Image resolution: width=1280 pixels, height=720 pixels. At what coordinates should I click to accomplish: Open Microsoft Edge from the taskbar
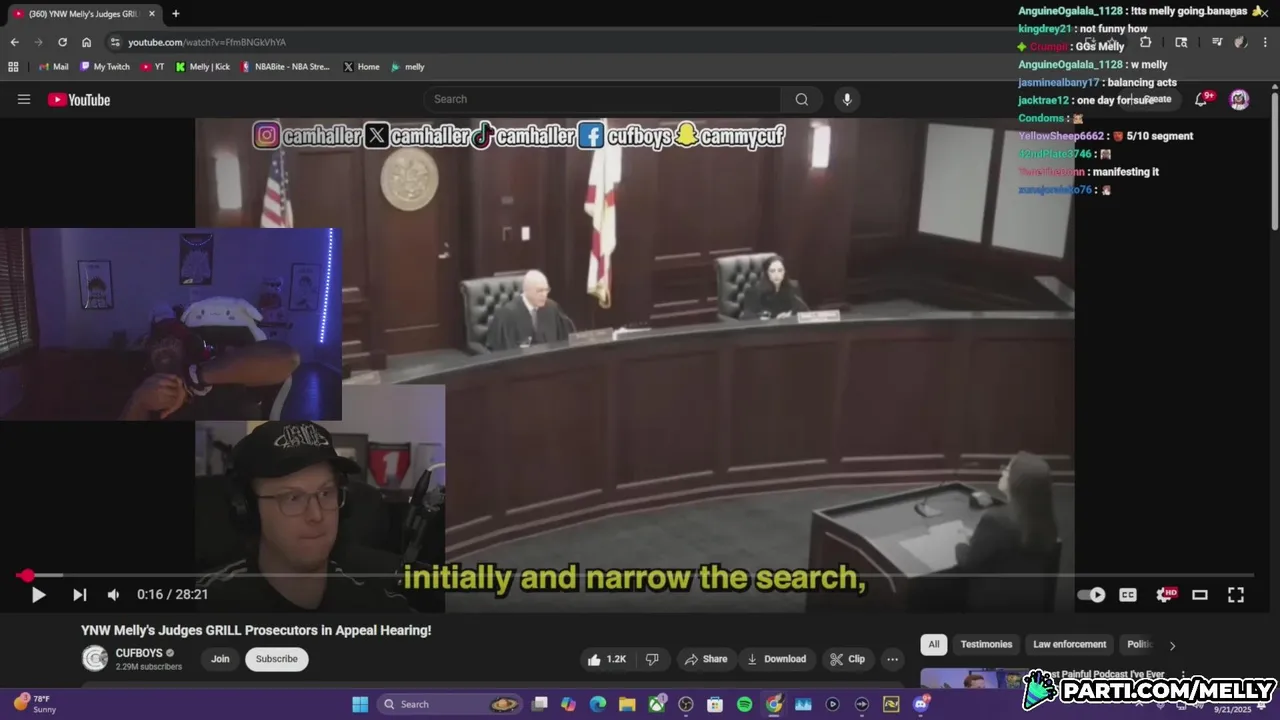point(597,704)
